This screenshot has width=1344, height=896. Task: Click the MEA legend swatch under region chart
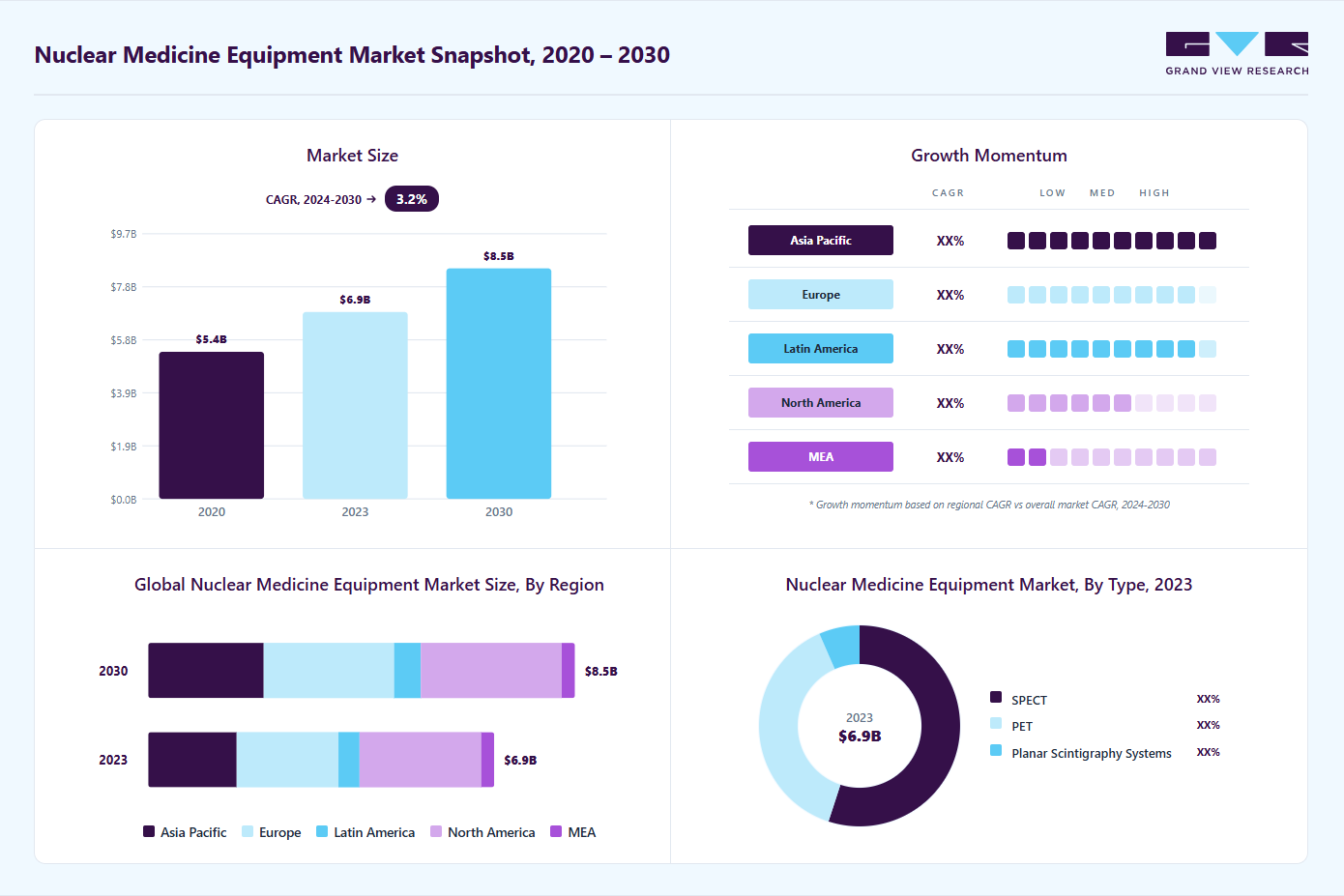[556, 831]
